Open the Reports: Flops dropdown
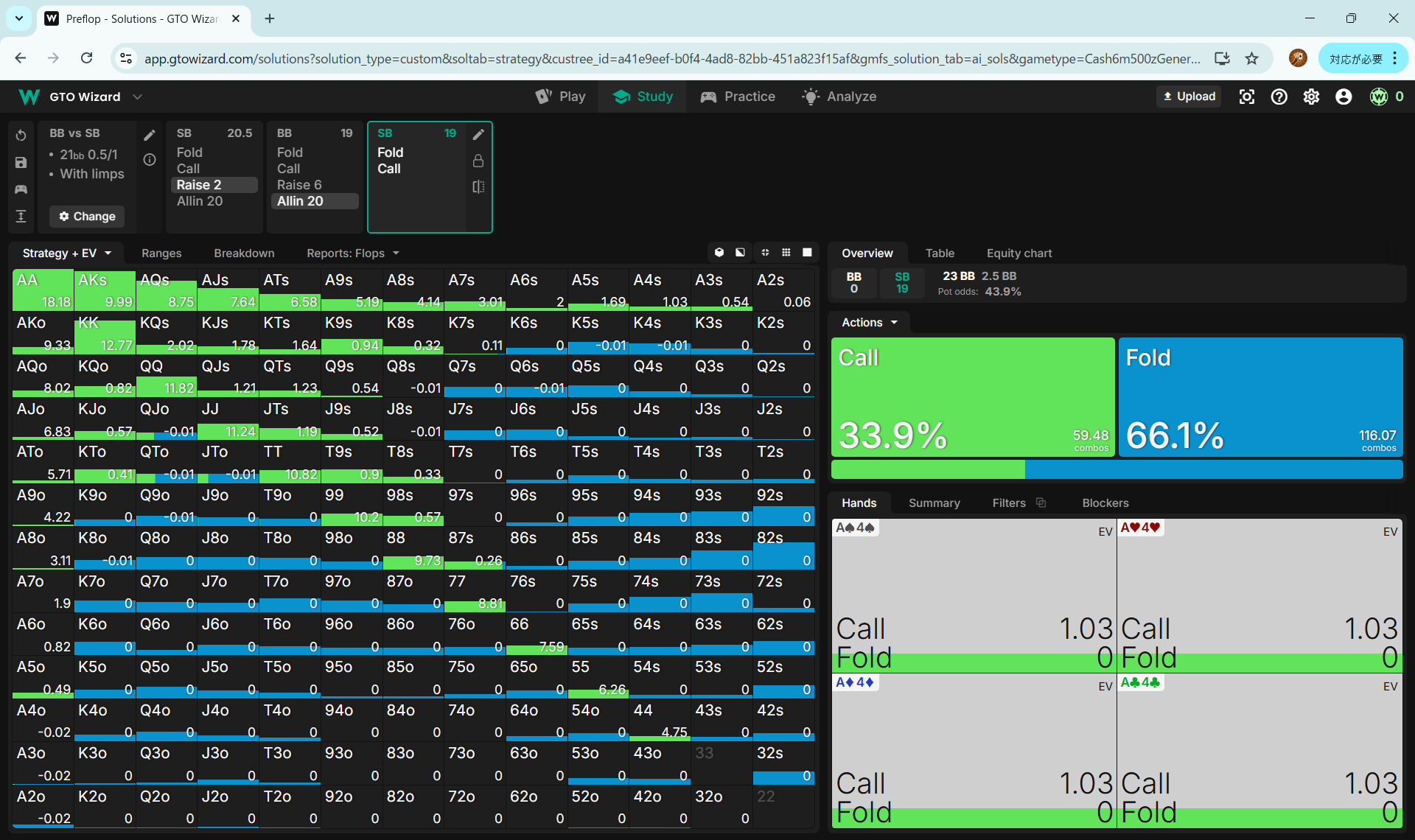The image size is (1415, 840). click(x=352, y=253)
